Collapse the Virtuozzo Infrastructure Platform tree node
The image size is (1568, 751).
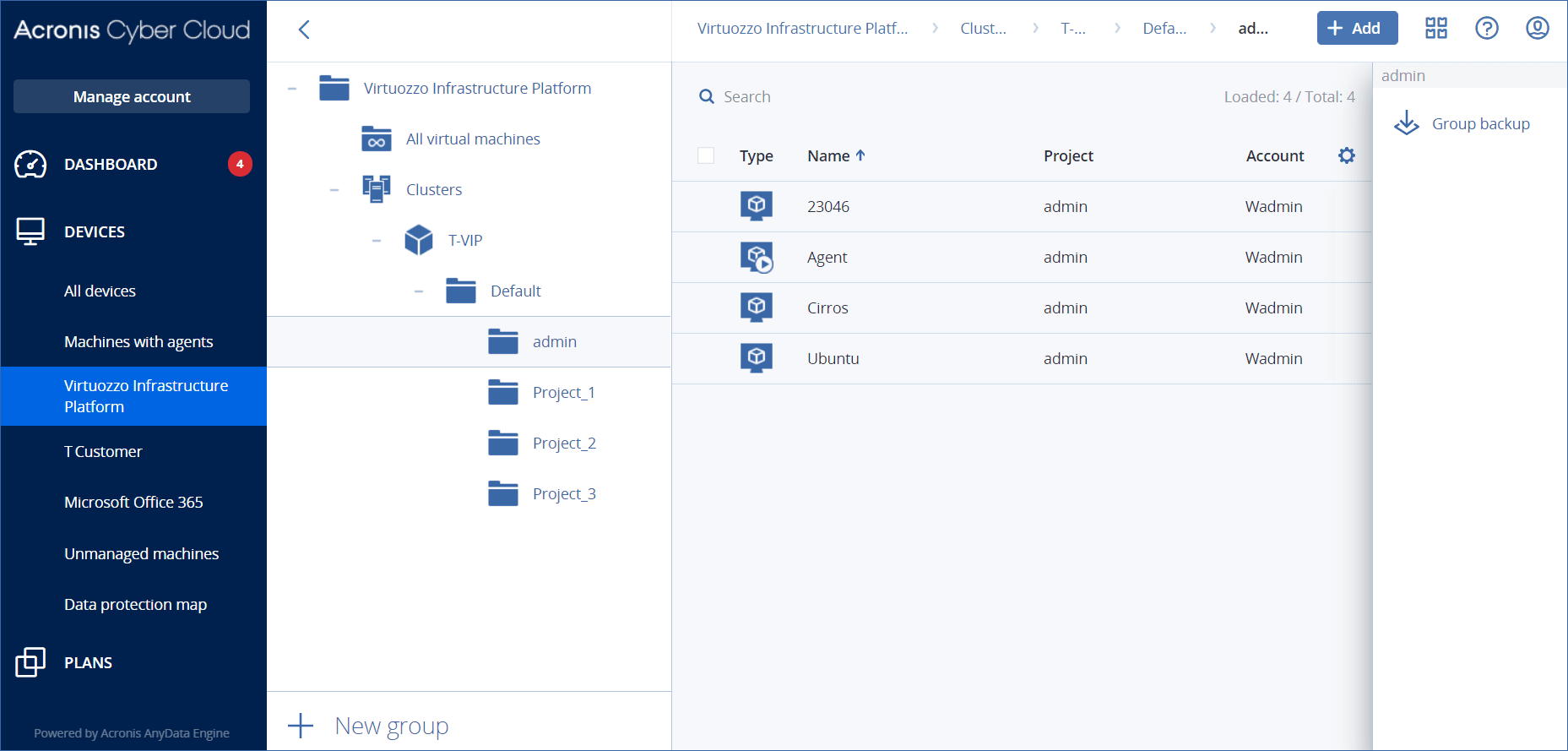(x=292, y=89)
